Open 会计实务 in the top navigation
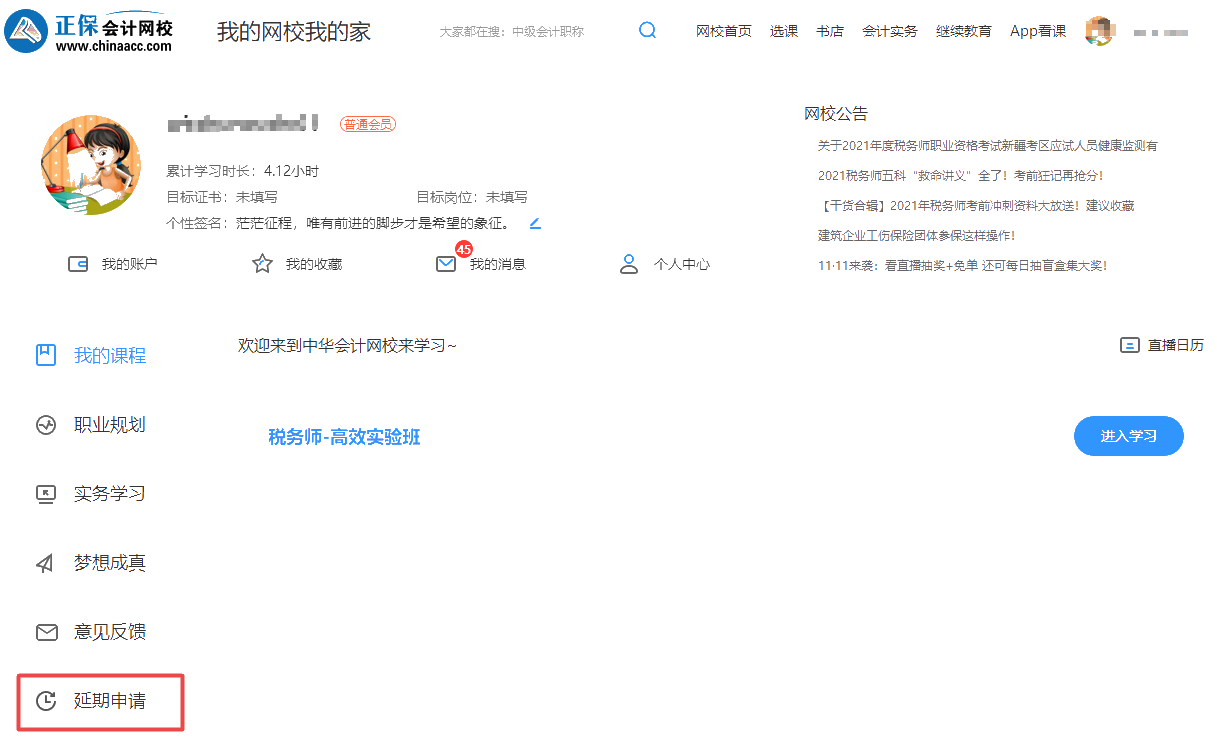Image resolution: width=1217 pixels, height=752 pixels. pos(890,31)
